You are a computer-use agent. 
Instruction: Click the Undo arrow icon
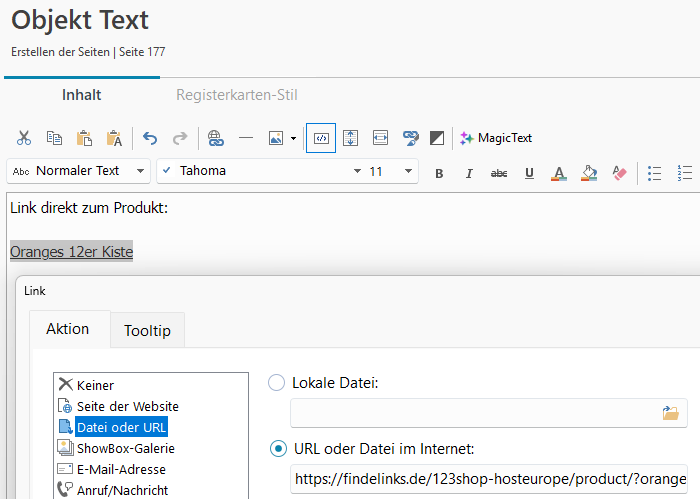150,138
